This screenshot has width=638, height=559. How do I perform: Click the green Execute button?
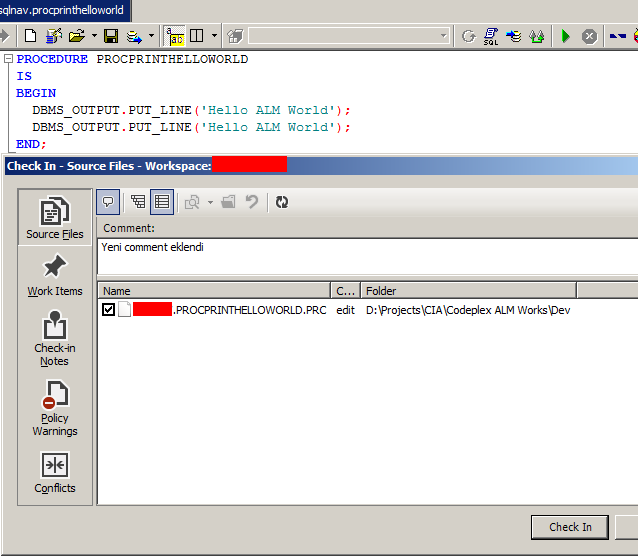click(x=565, y=36)
